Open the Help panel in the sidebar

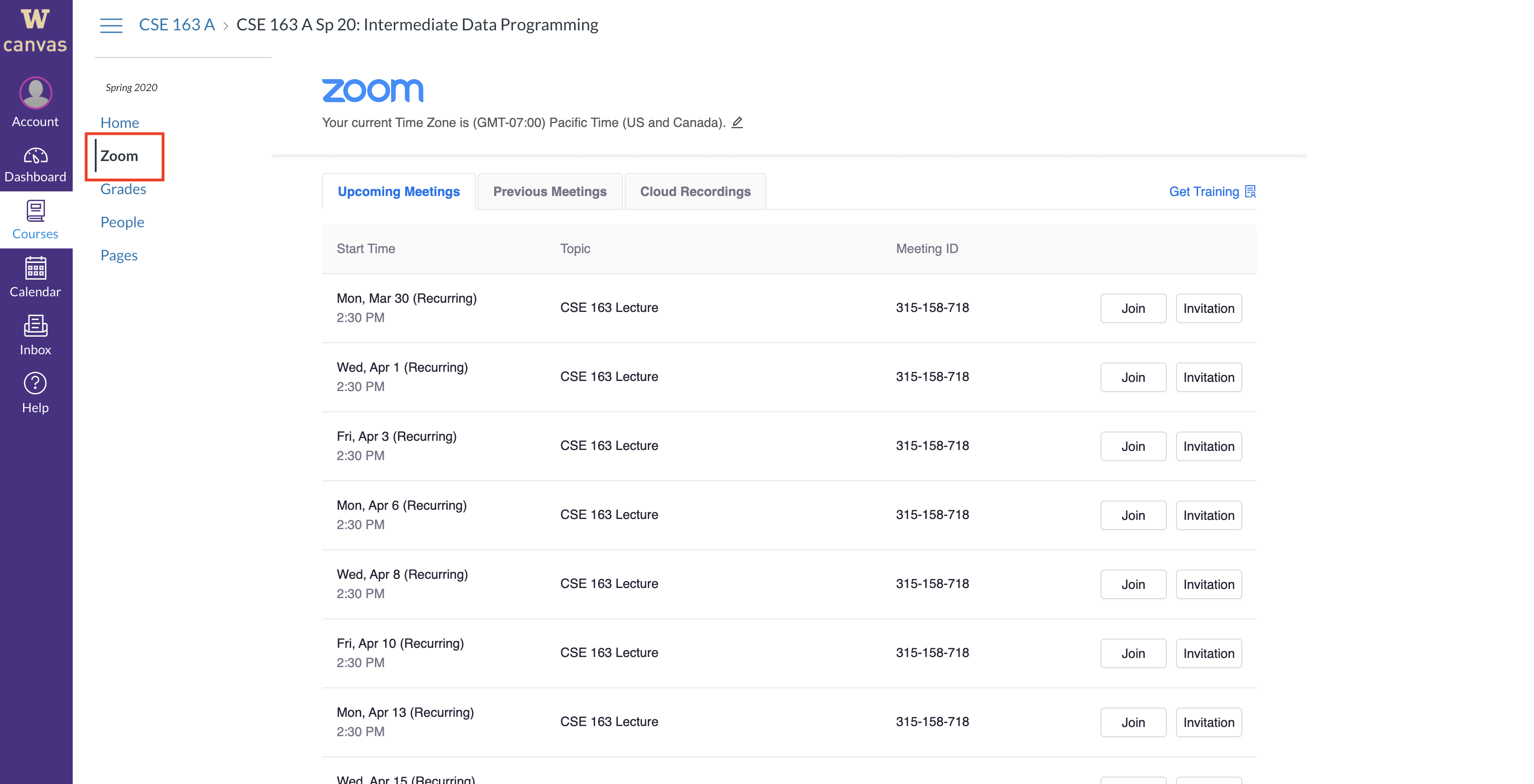(35, 392)
